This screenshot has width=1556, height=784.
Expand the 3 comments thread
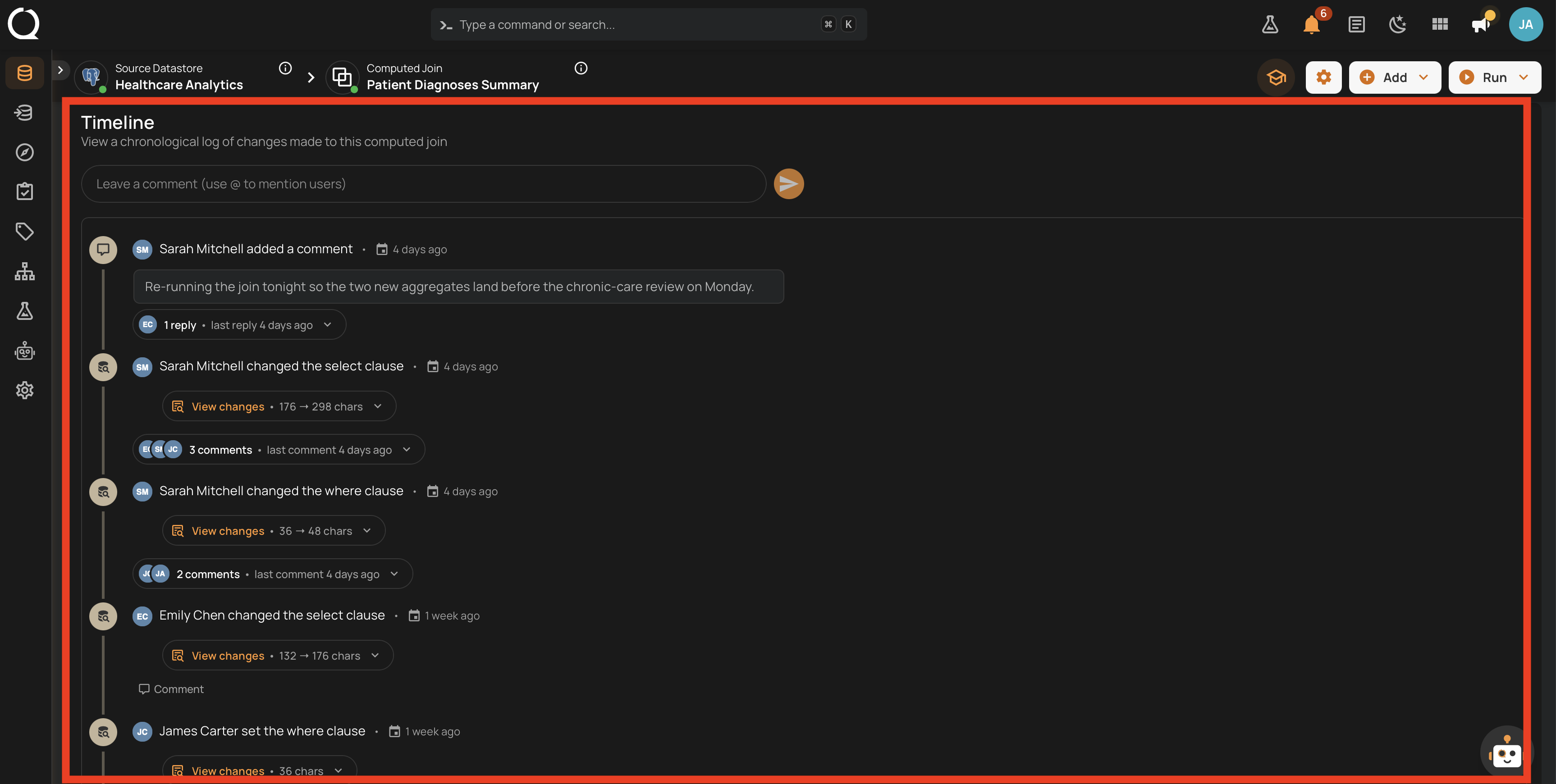click(x=279, y=449)
